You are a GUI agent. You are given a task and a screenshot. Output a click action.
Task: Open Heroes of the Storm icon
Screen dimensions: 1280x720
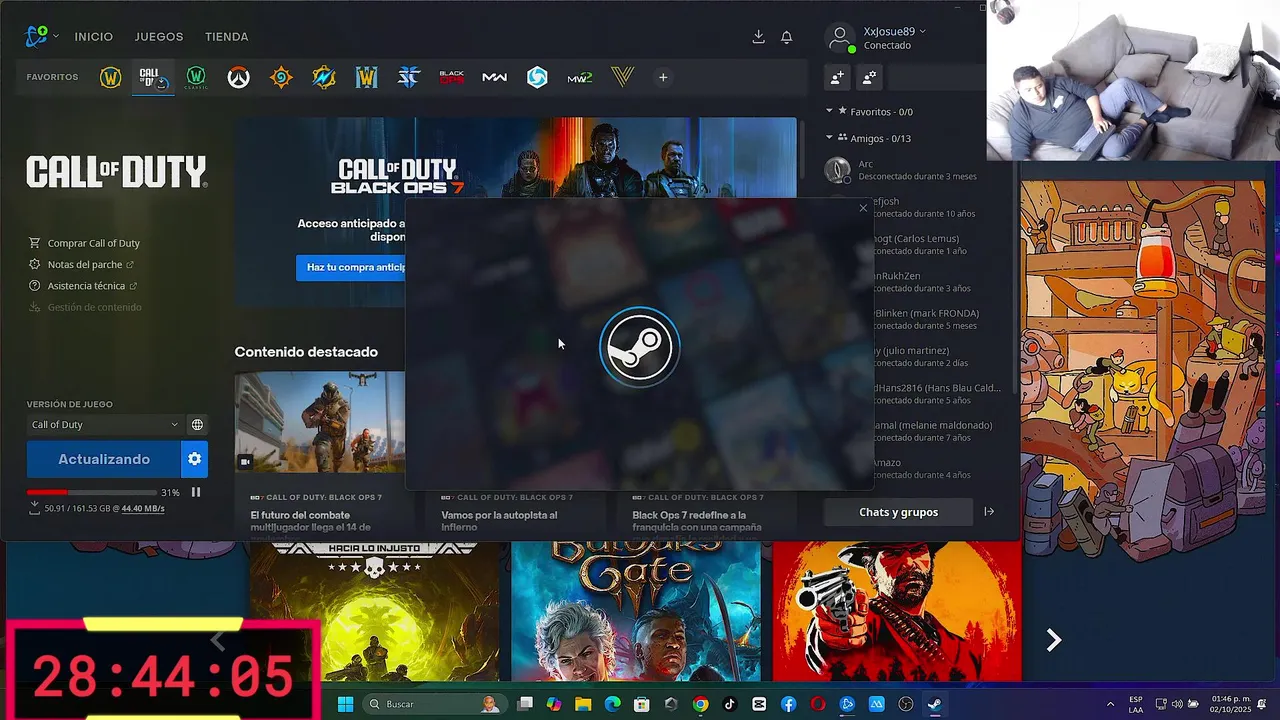(537, 77)
